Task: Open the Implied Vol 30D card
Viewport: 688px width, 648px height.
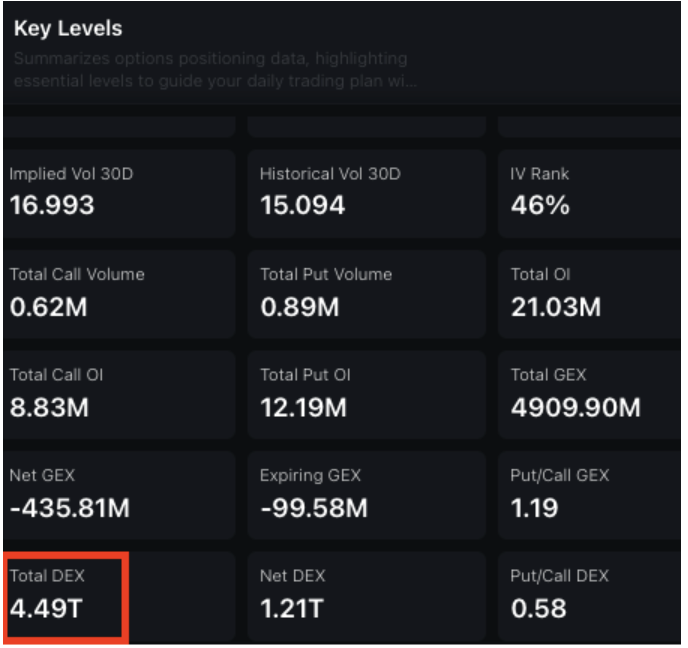Action: pos(119,194)
